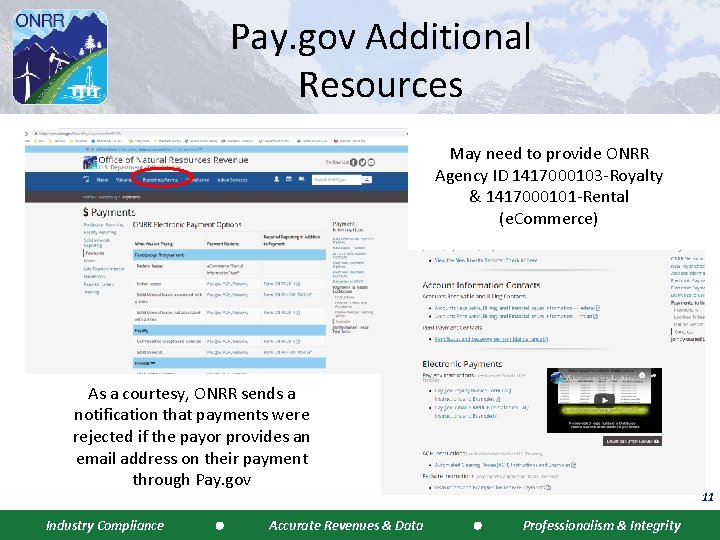This screenshot has height=540, width=720.
Task: Open the Reporting/Paying menu
Action: pyautogui.click(x=160, y=180)
